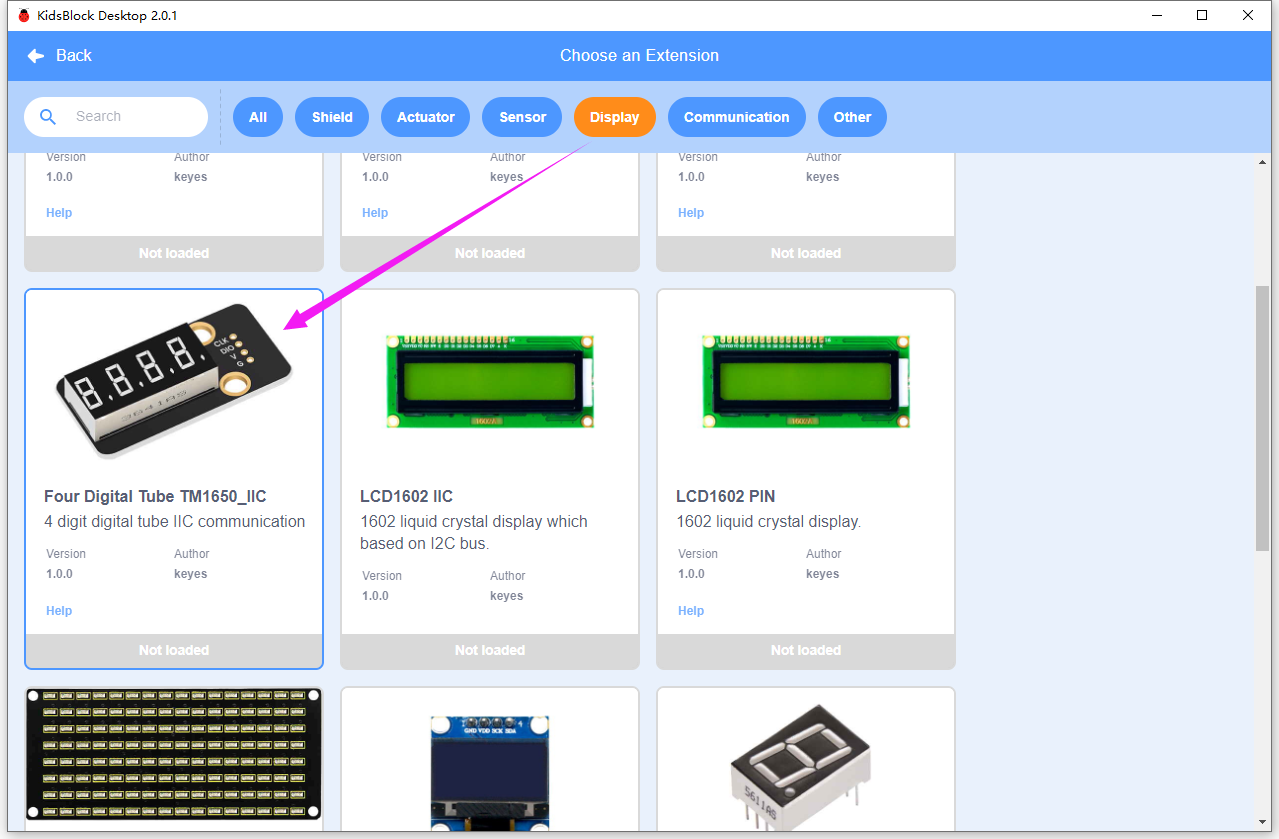Click '1602 liquid crystal display.' description
Viewport: 1279px width, 839px height.
[x=768, y=522]
